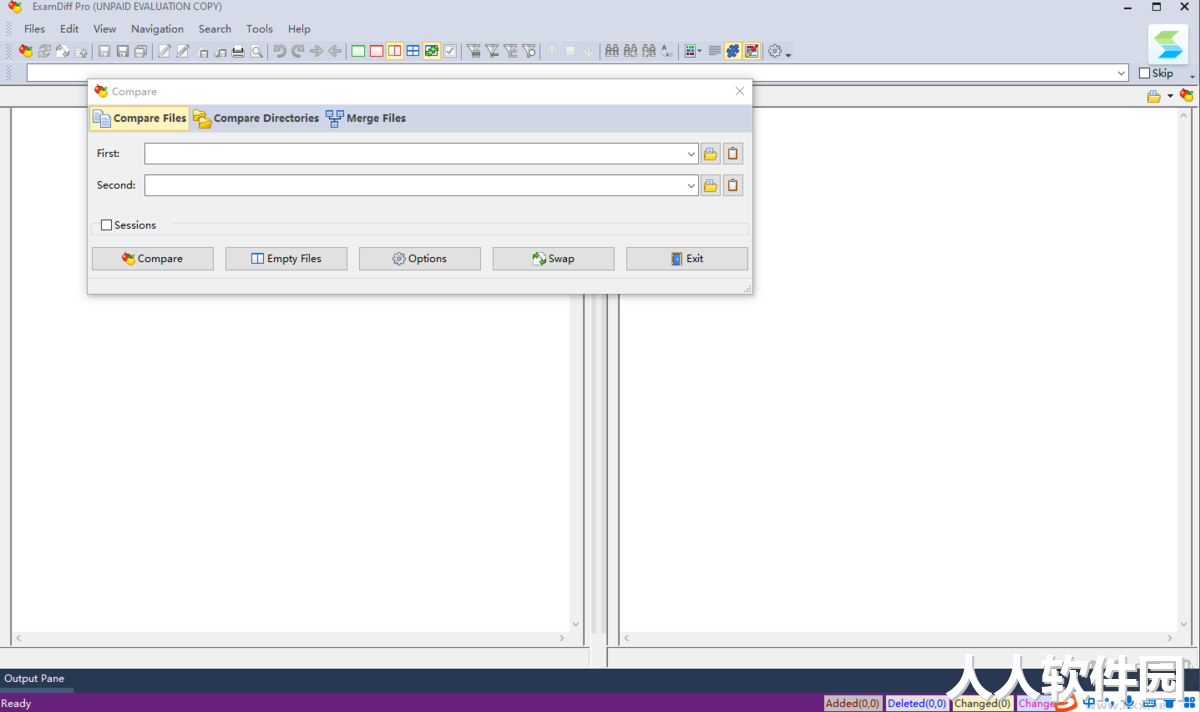Paste clipboard path into First field
1200x712 pixels.
[733, 154]
